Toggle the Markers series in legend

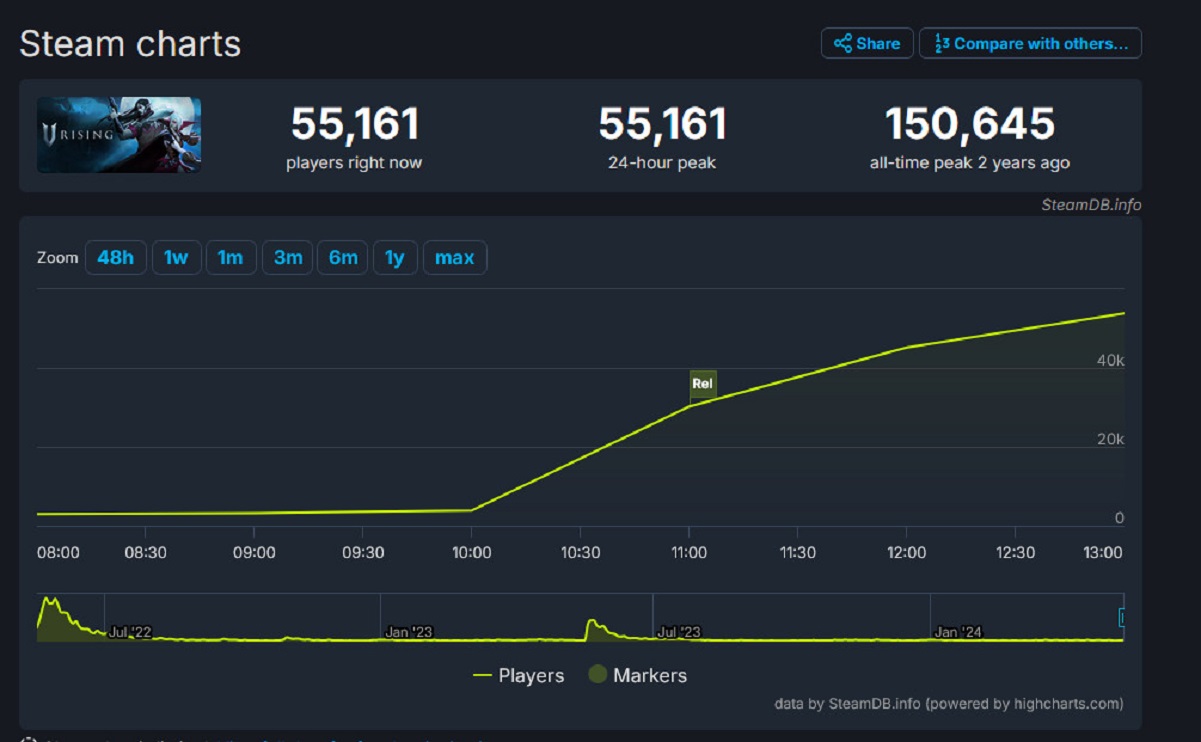[x=638, y=676]
